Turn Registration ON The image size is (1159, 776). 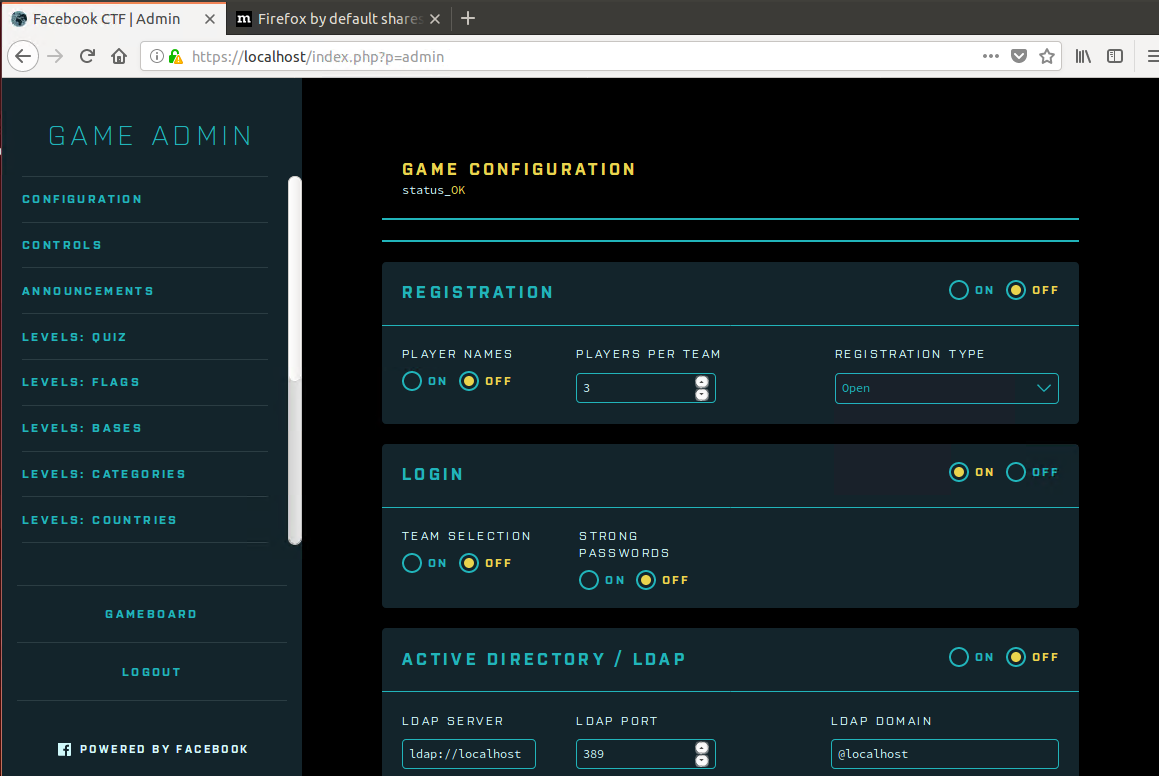pyautogui.click(x=958, y=290)
